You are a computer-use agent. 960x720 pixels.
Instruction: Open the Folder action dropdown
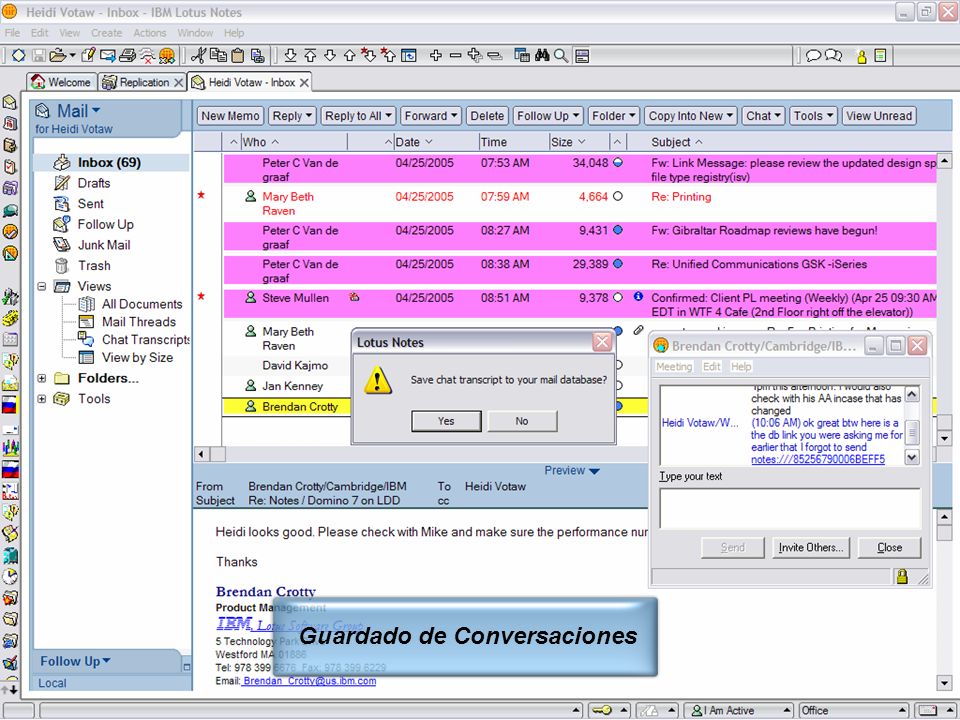point(613,116)
